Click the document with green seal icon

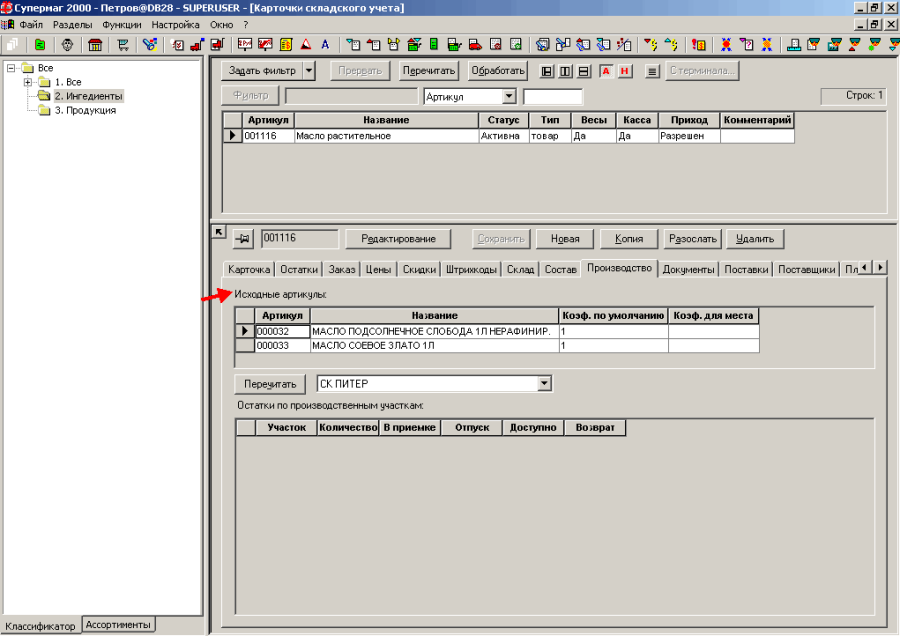(516, 45)
